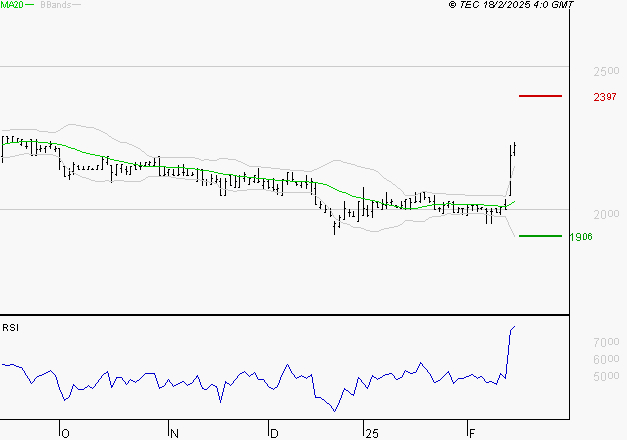
Task: Click the 2000 price axis label
Action: tap(606, 214)
